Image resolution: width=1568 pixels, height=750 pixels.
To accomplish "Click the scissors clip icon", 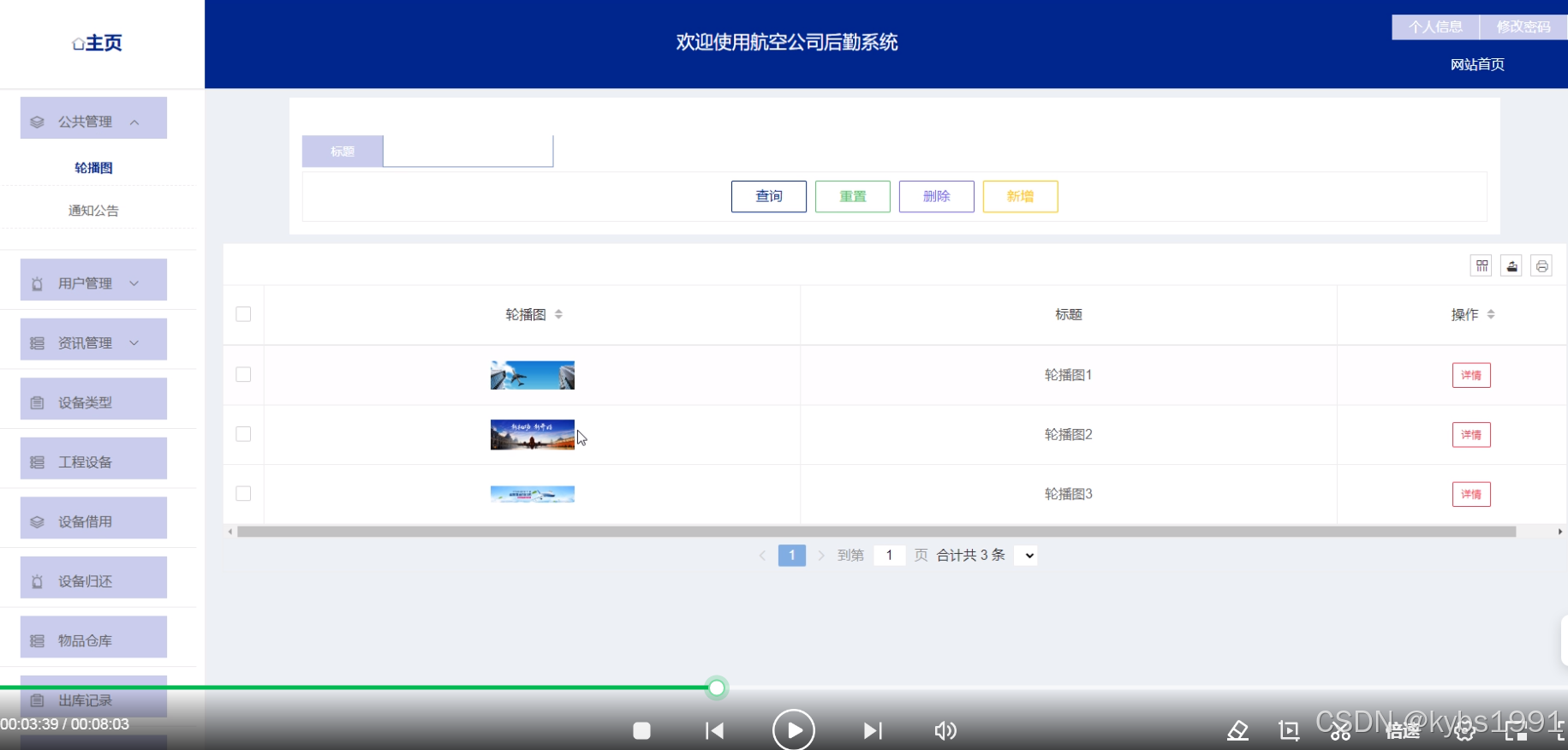I will pyautogui.click(x=1340, y=730).
